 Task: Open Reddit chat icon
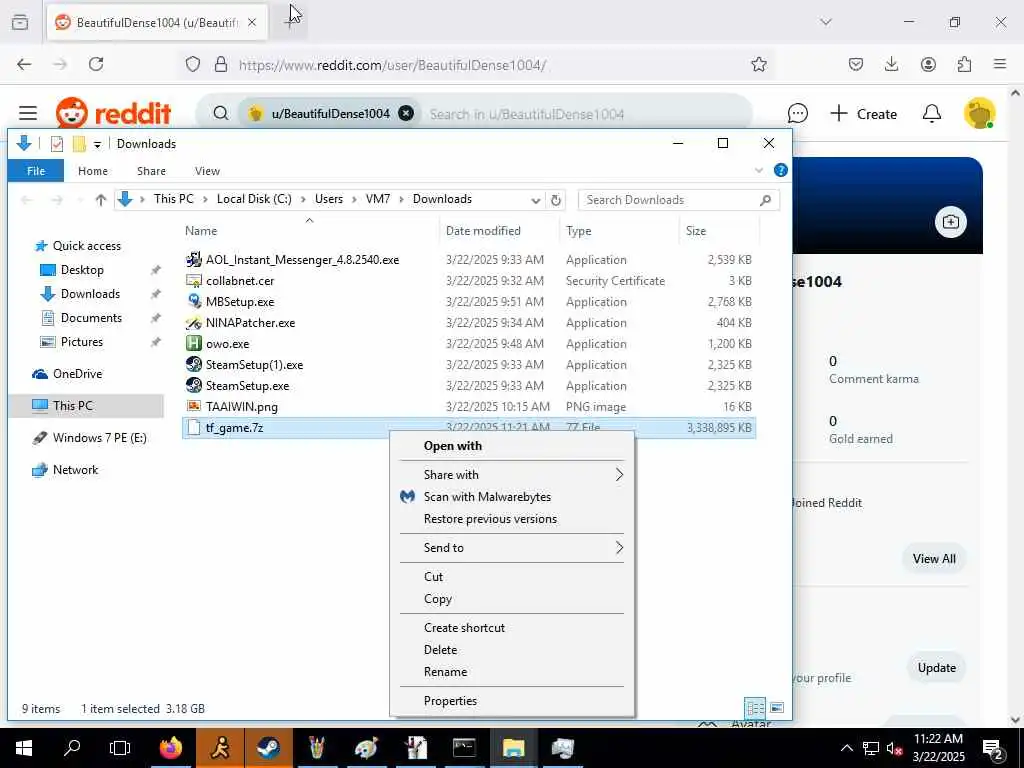tap(797, 114)
